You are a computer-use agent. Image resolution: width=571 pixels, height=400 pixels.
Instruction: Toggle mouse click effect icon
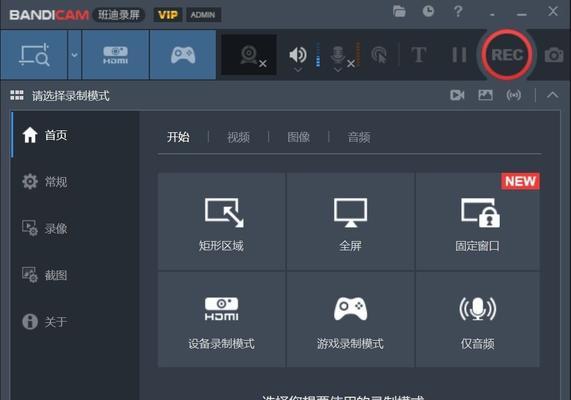(x=379, y=55)
